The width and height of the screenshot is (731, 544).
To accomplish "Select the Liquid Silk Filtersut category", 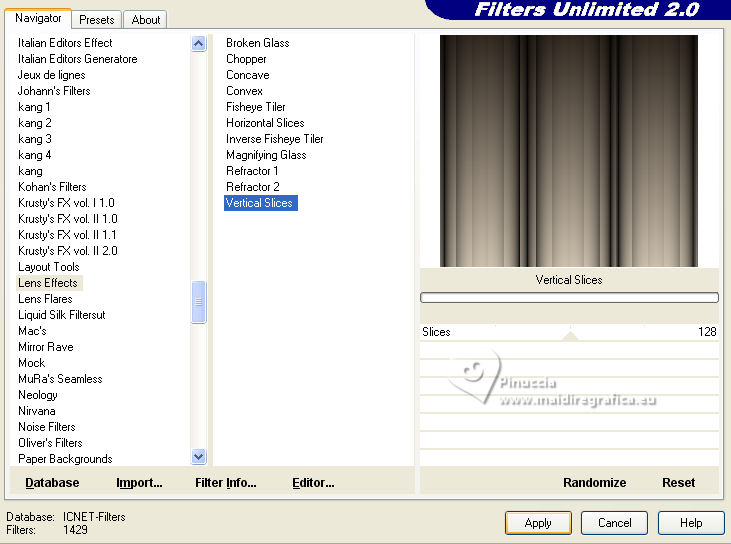I will tap(62, 315).
